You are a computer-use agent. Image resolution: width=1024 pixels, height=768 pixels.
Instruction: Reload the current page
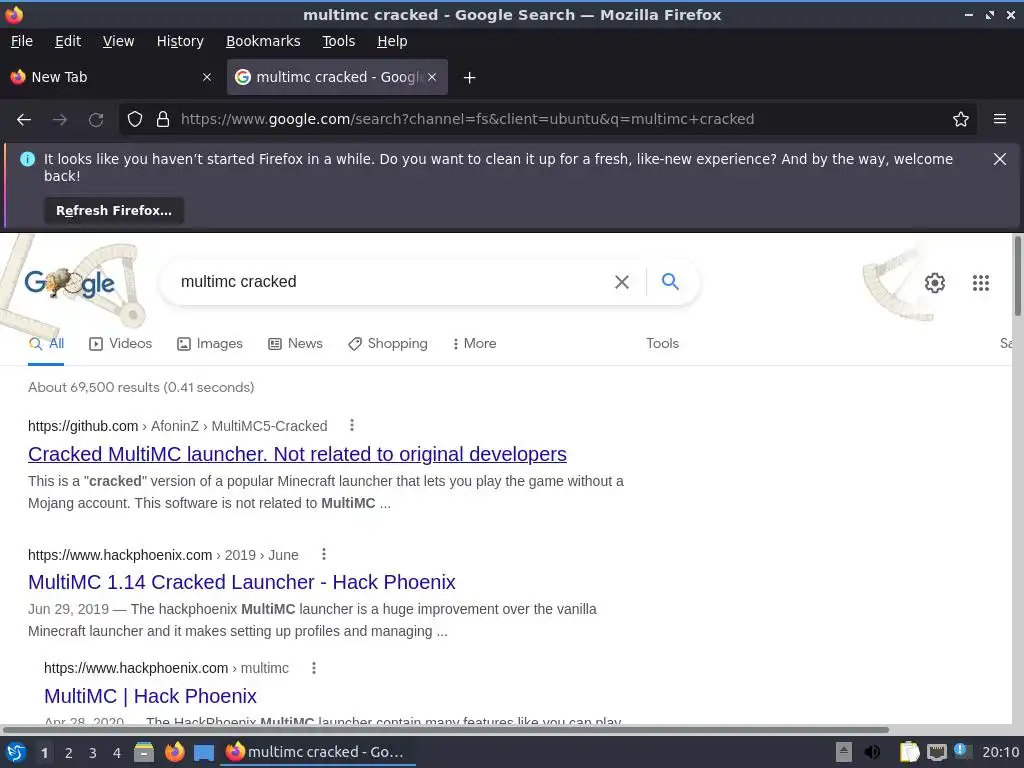pyautogui.click(x=96, y=119)
